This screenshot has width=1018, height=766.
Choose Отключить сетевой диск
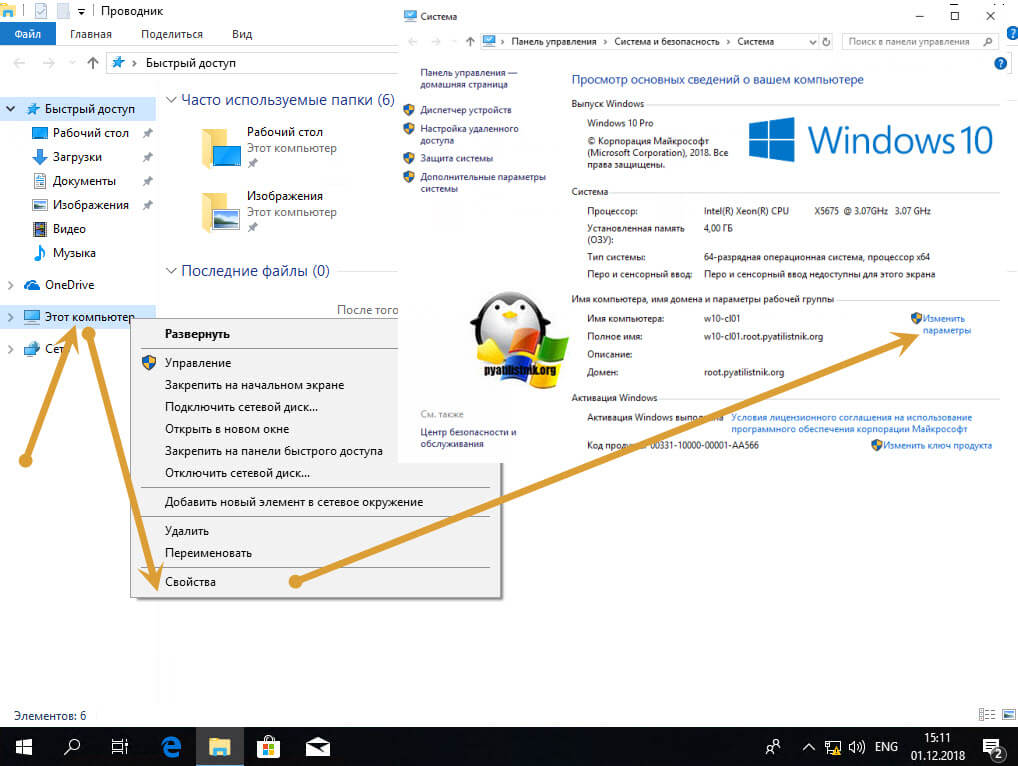(x=237, y=473)
